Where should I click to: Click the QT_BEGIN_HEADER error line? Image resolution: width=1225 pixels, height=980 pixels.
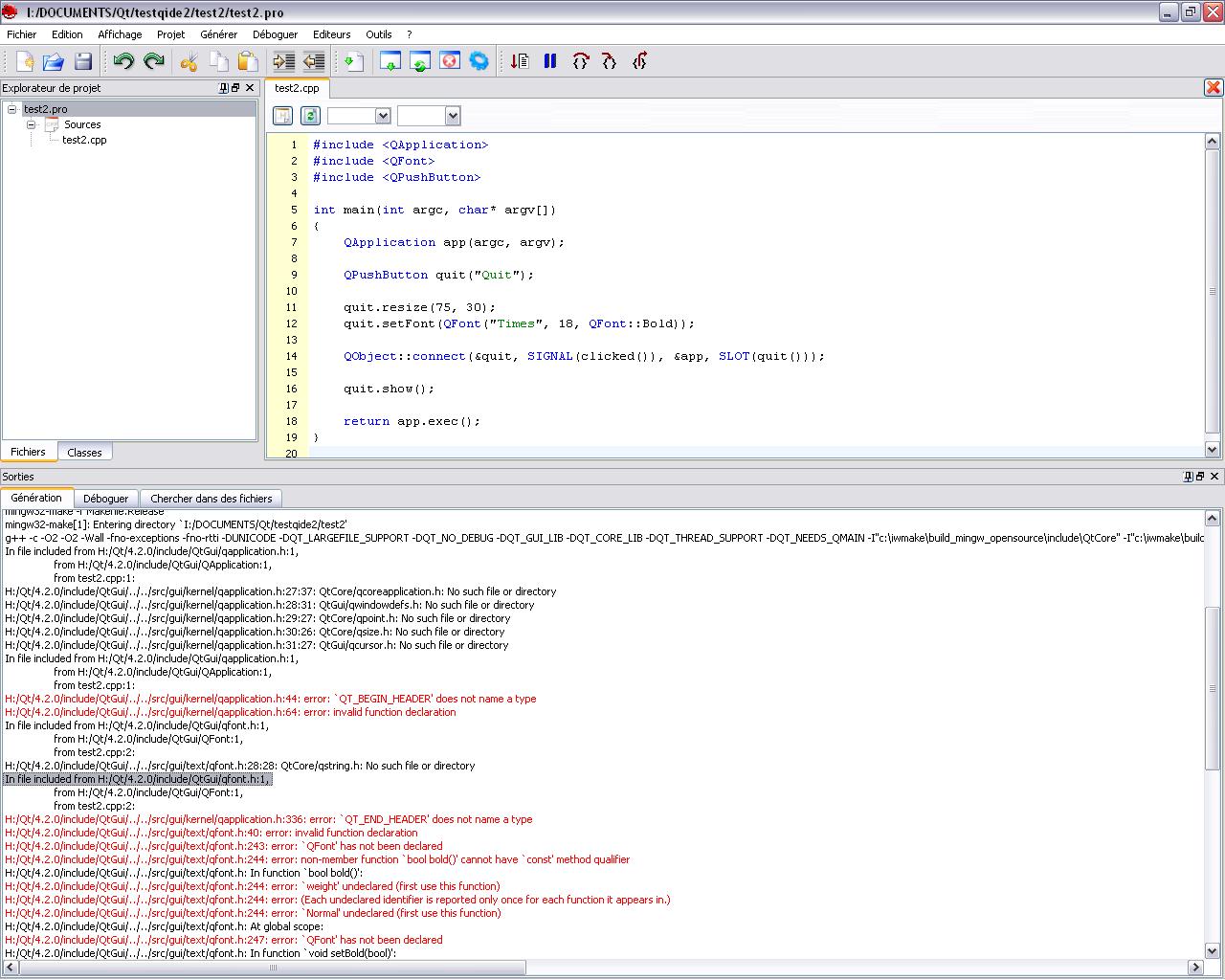coord(268,699)
